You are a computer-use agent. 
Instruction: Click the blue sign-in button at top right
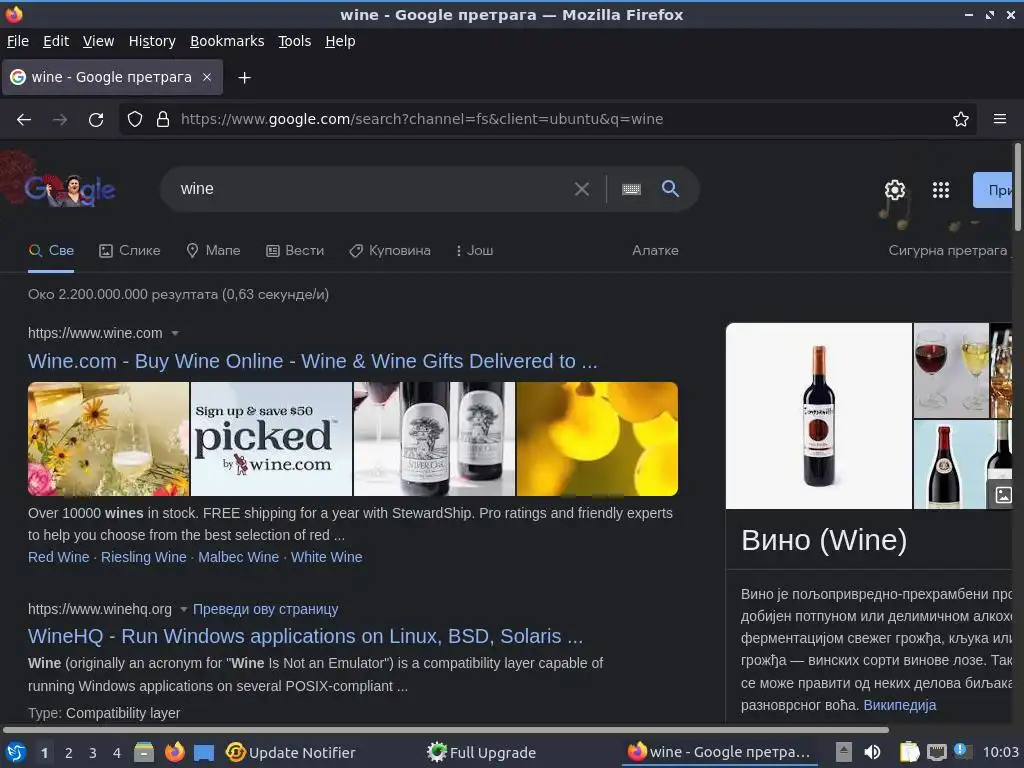pyautogui.click(x=993, y=190)
